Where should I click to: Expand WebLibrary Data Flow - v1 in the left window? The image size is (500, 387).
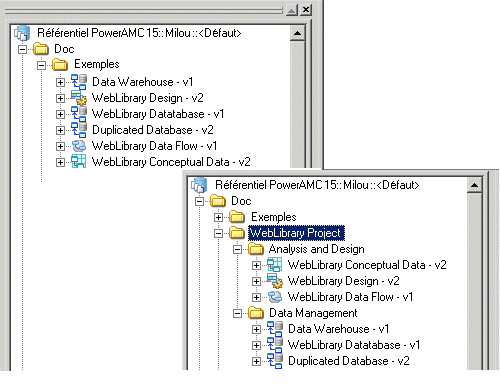(60, 146)
